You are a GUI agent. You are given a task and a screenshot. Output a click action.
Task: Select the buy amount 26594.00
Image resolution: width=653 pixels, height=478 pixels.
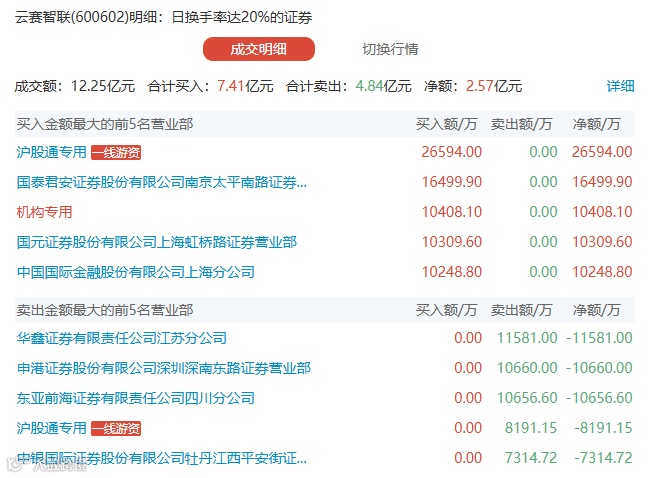tap(451, 152)
